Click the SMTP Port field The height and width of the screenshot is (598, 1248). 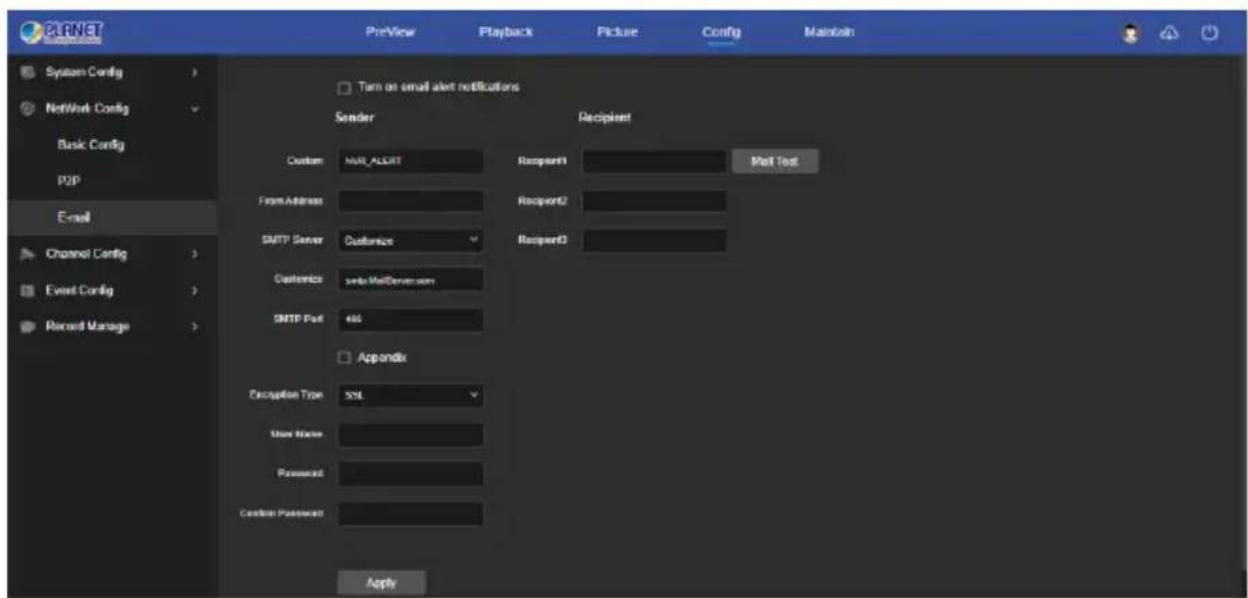[410, 320]
